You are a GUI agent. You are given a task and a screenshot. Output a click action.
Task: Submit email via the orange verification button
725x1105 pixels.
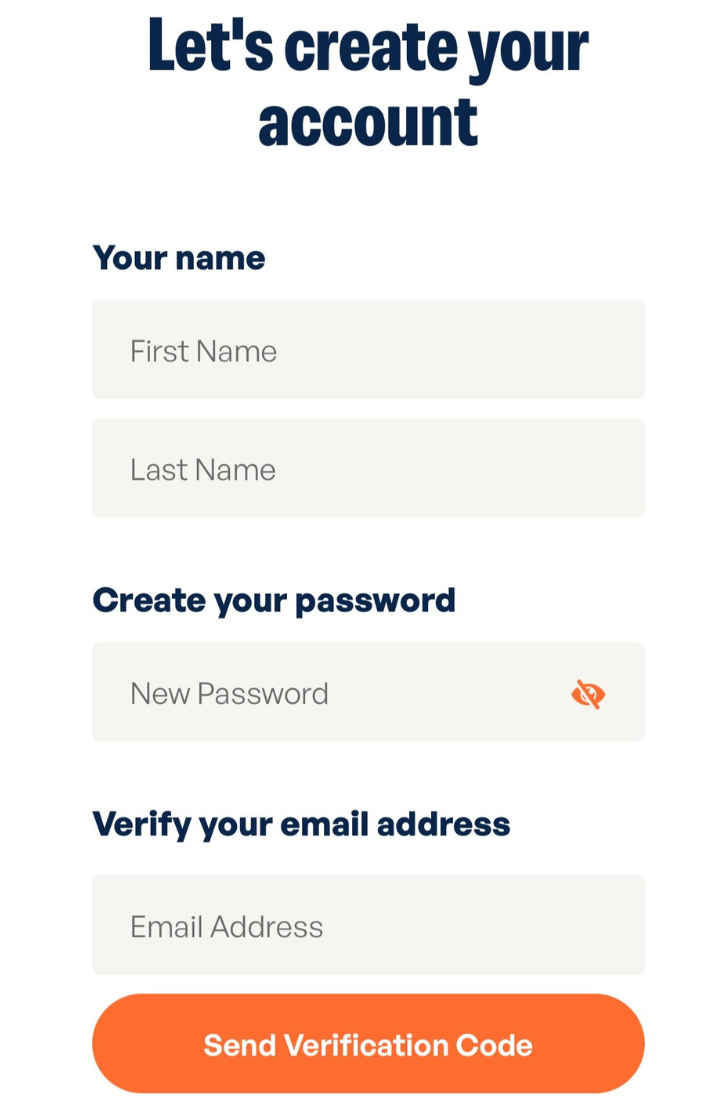pyautogui.click(x=368, y=1044)
